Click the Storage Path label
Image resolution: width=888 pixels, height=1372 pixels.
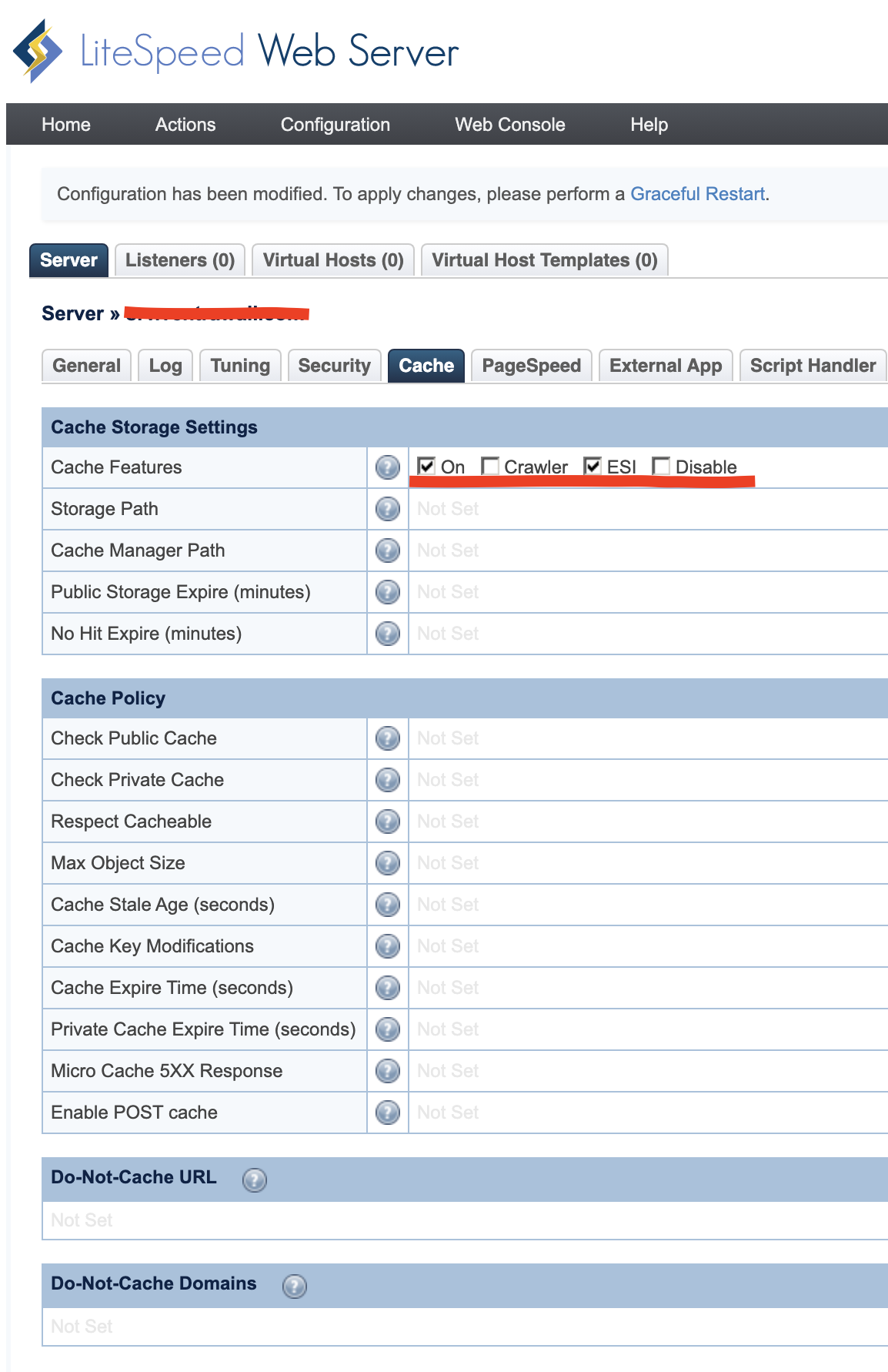[x=105, y=509]
